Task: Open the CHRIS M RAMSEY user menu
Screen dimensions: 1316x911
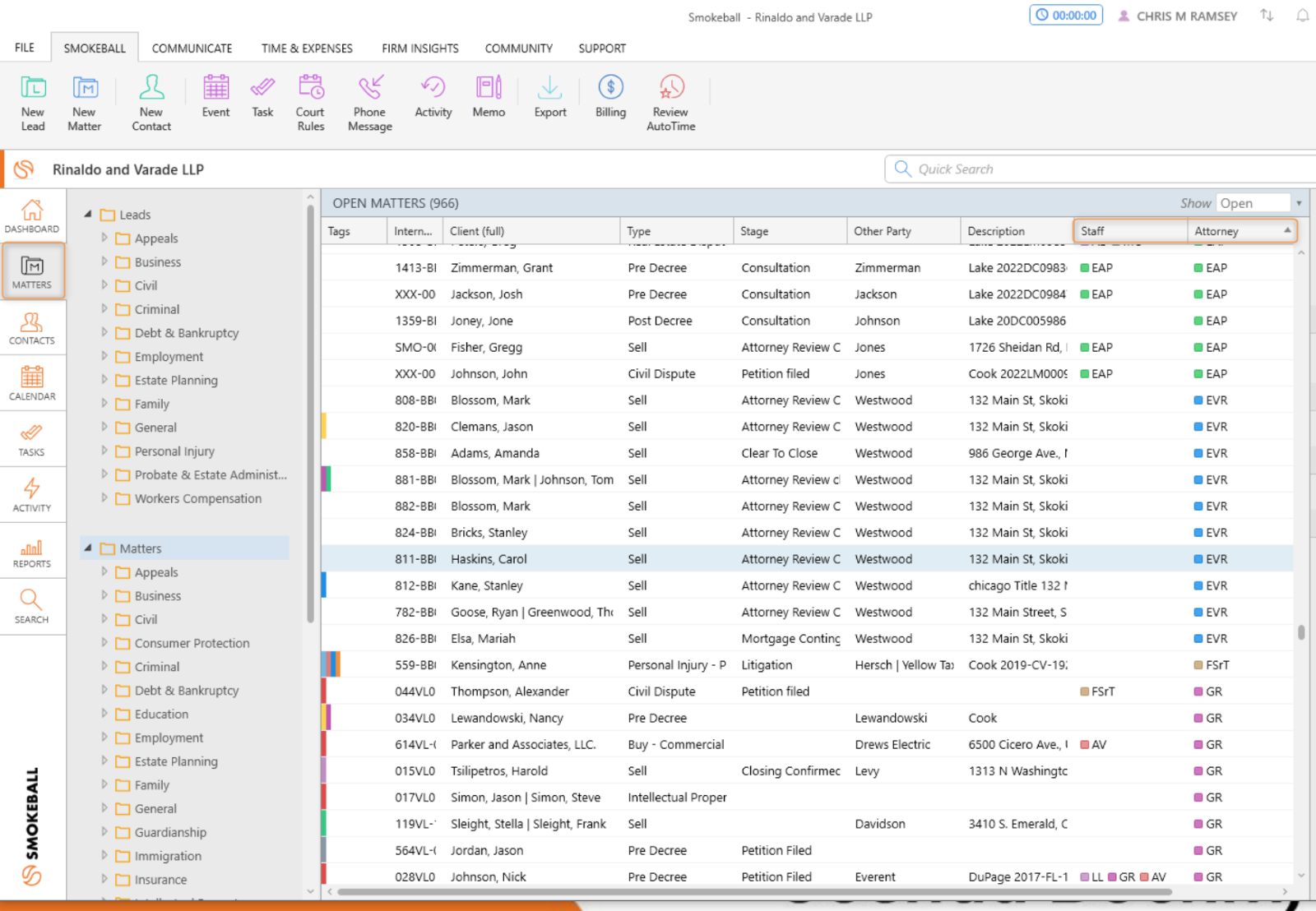Action: coord(1177,16)
